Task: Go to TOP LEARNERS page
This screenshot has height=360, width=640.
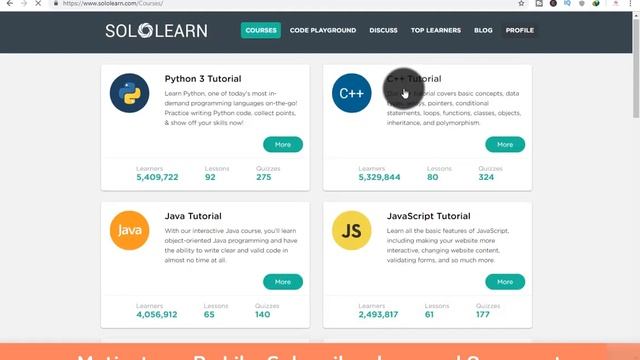Action: point(436,30)
